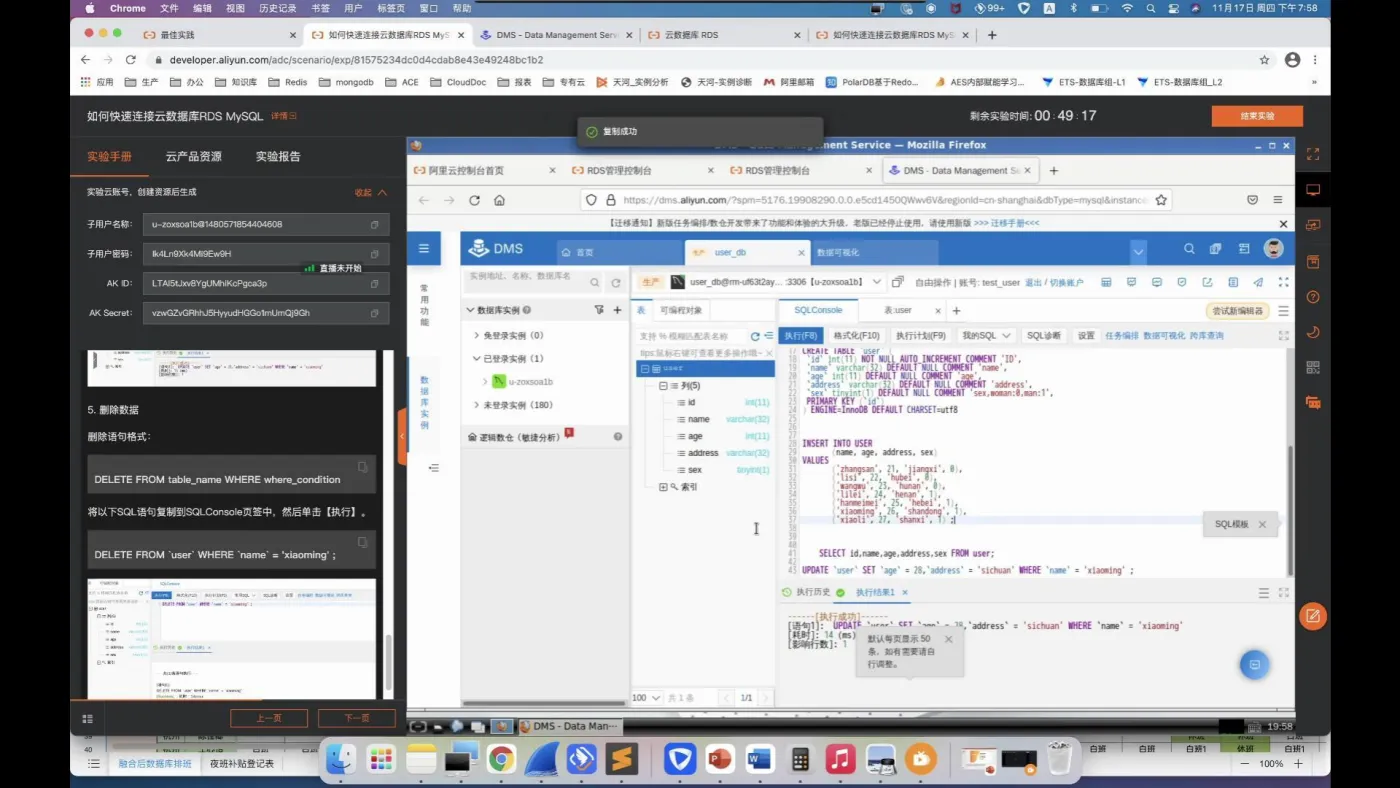This screenshot has width=1400, height=788.
Task: Expand 未登录实例 (180) node
Action: pos(477,405)
